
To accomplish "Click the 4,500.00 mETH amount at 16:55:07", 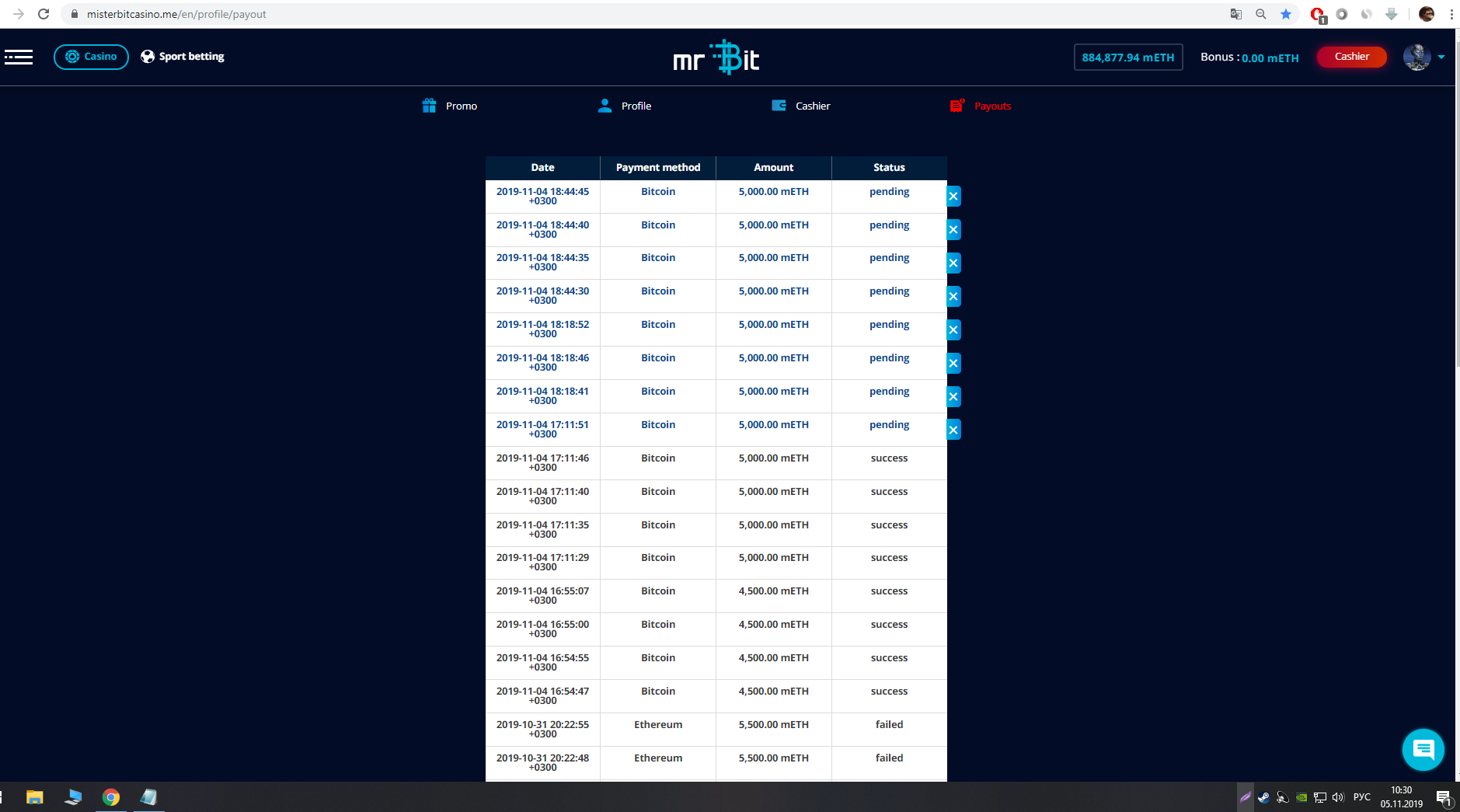I will 774,591.
